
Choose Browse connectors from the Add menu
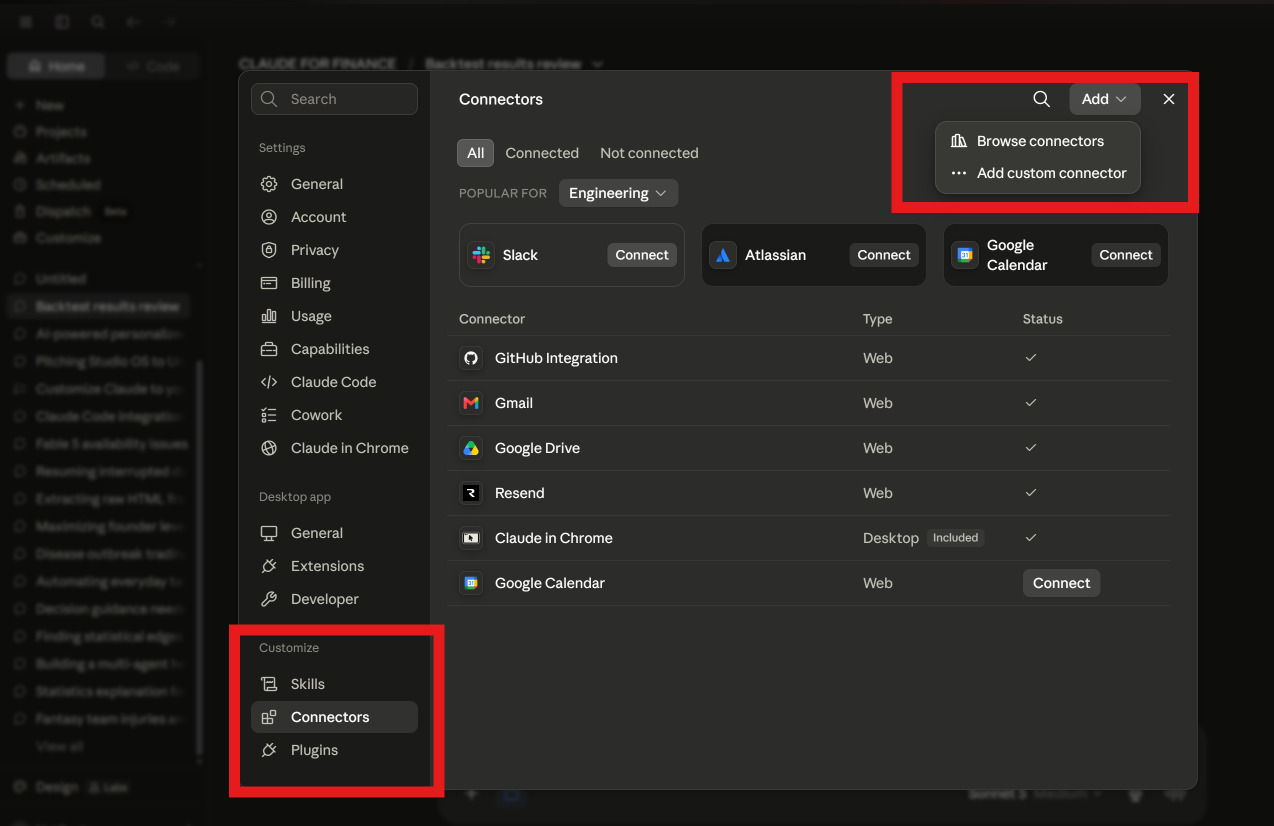[1037, 141]
